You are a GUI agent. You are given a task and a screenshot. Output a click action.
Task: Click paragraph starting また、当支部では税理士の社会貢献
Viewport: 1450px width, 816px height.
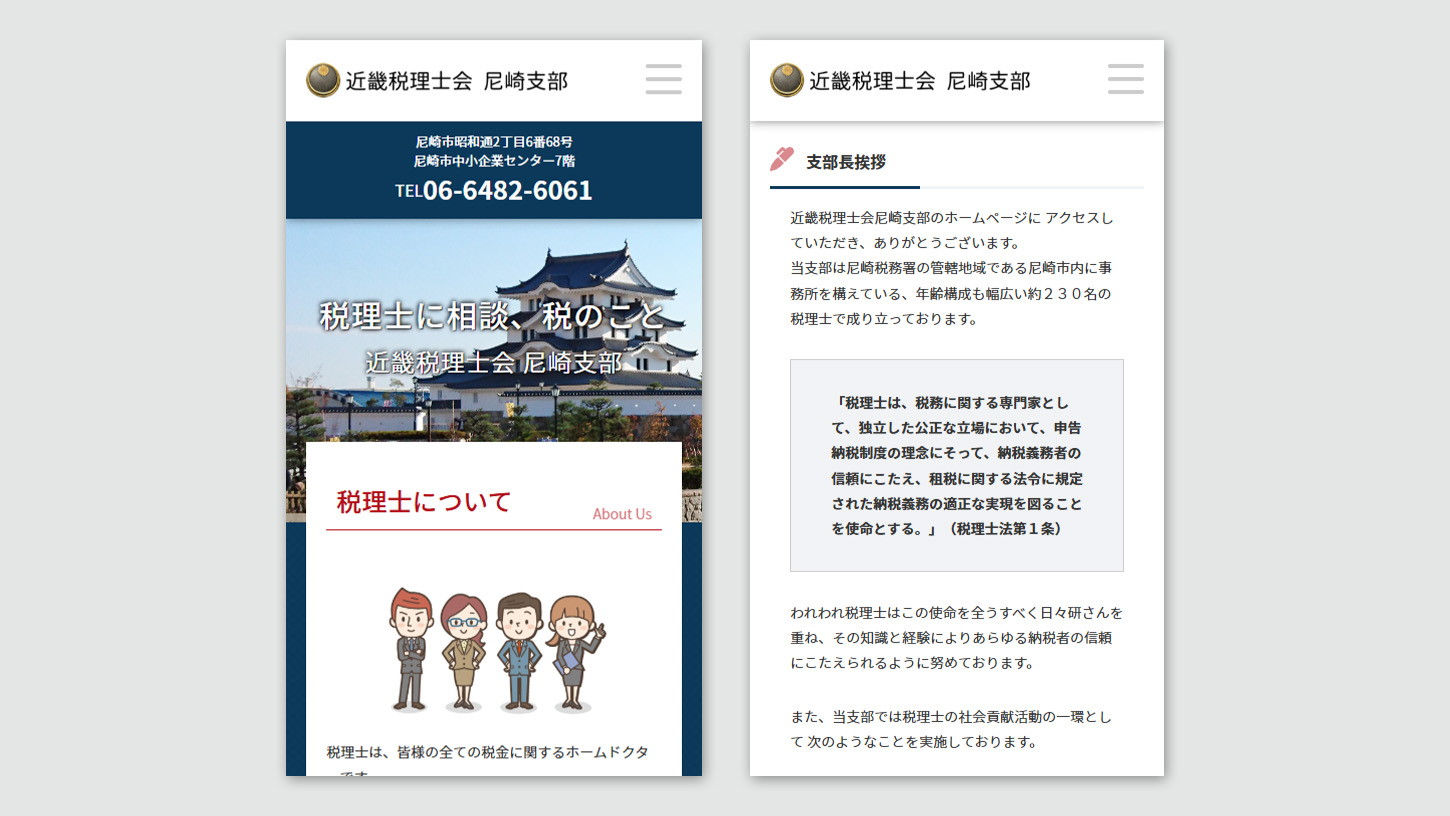[951, 729]
